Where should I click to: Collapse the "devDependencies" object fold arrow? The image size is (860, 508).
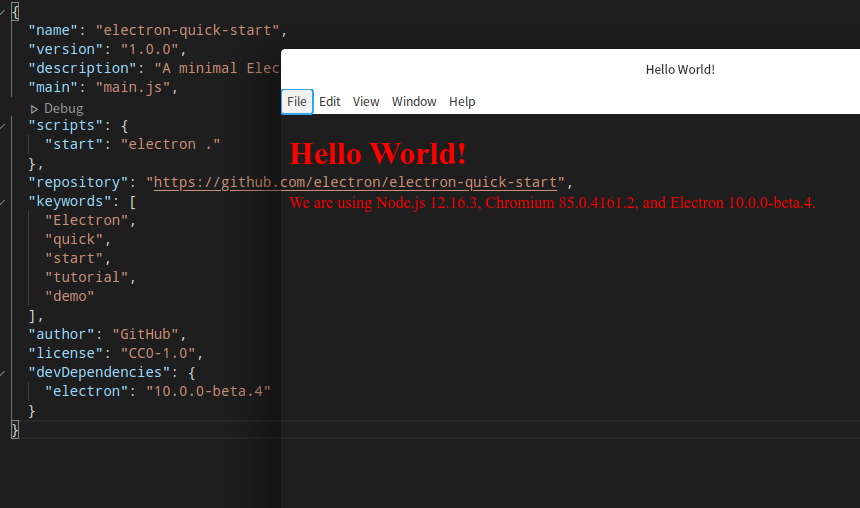pos(3,373)
